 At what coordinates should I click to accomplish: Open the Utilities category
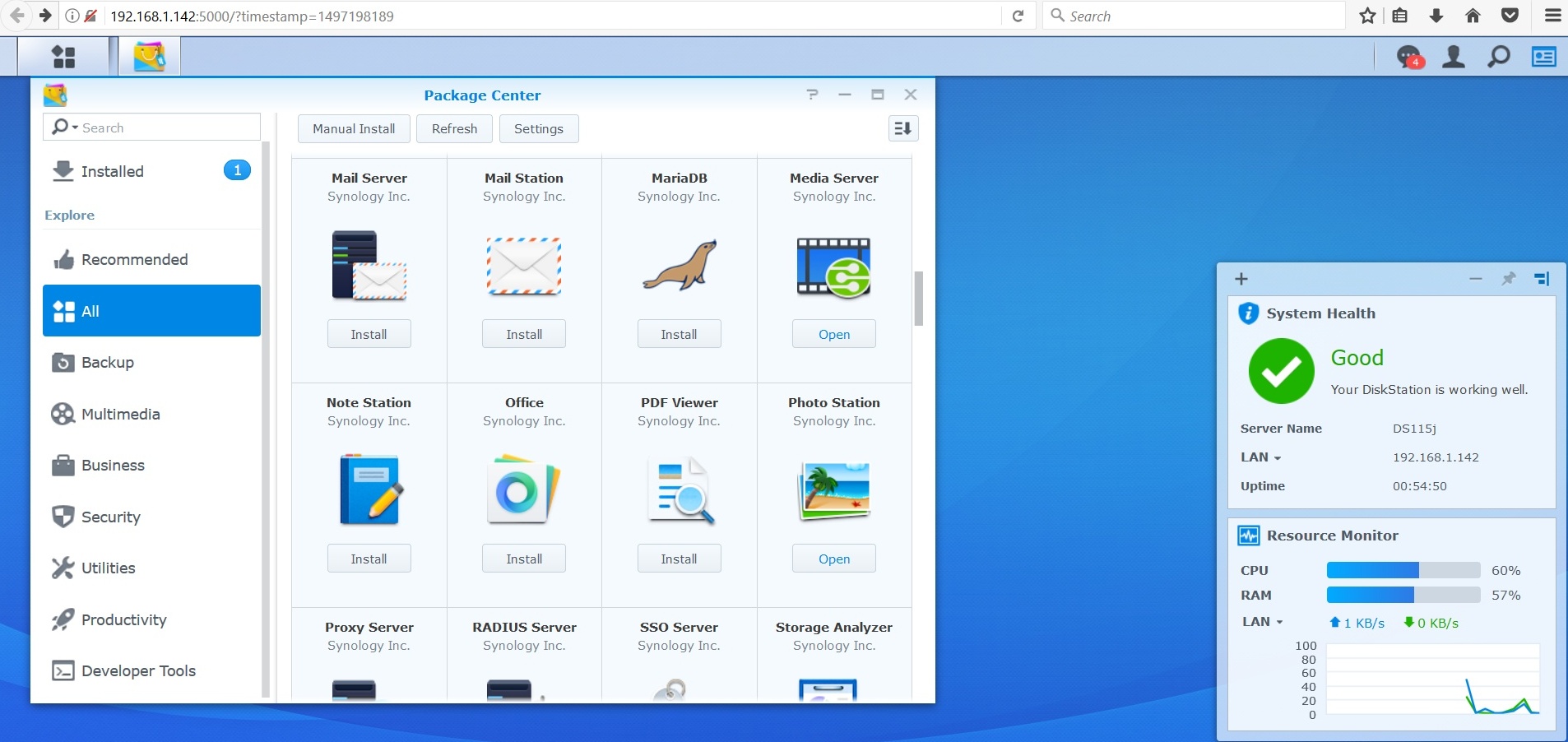tap(151, 568)
